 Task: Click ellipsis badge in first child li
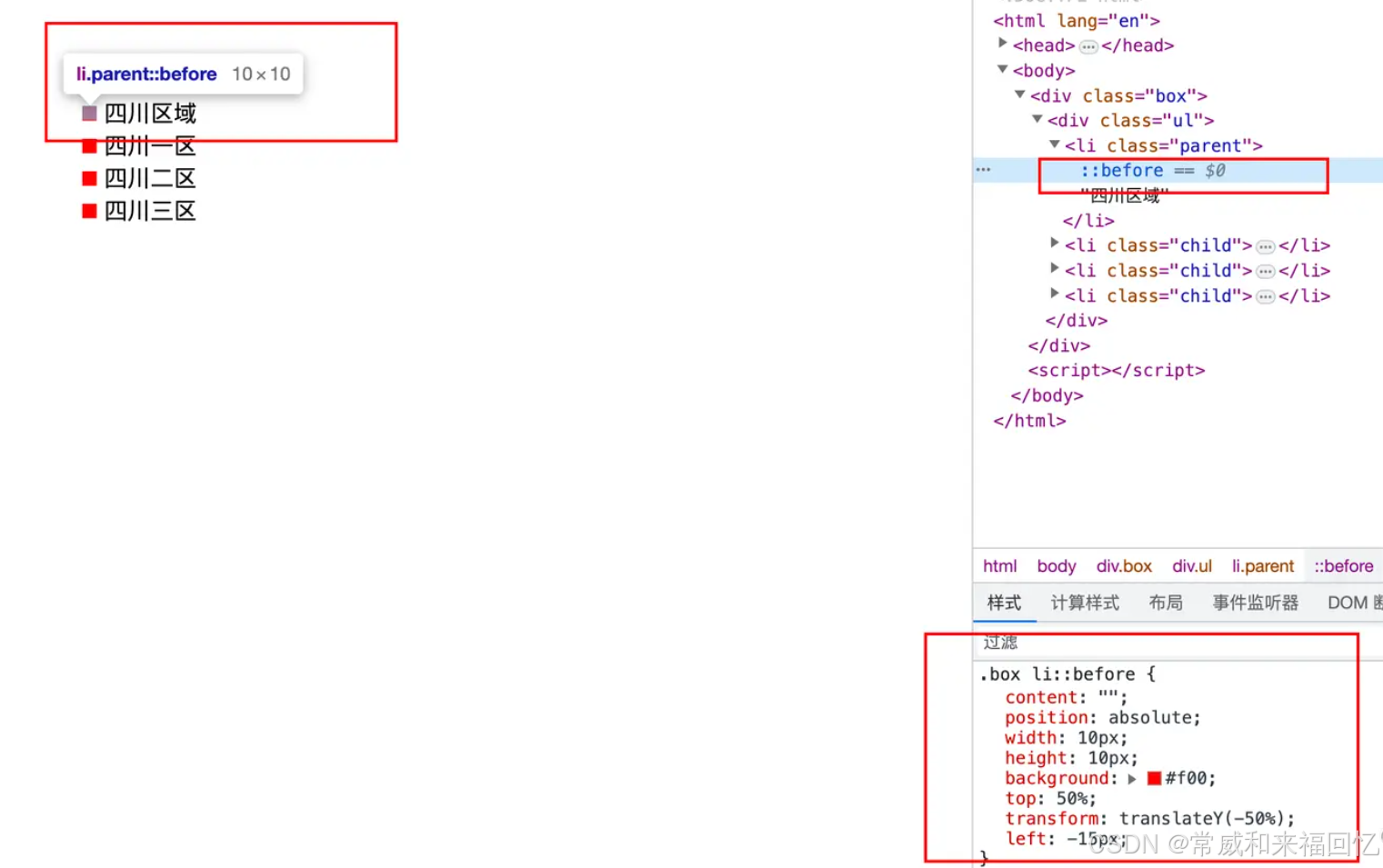[x=1265, y=246]
